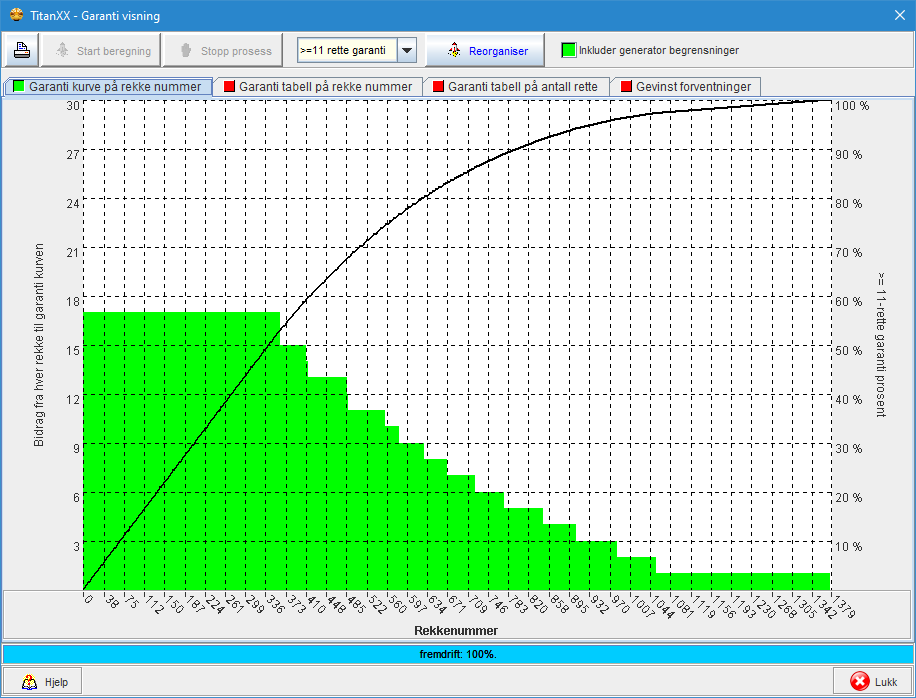Click the Hjelp book icon
The image size is (916, 698).
coord(29,682)
